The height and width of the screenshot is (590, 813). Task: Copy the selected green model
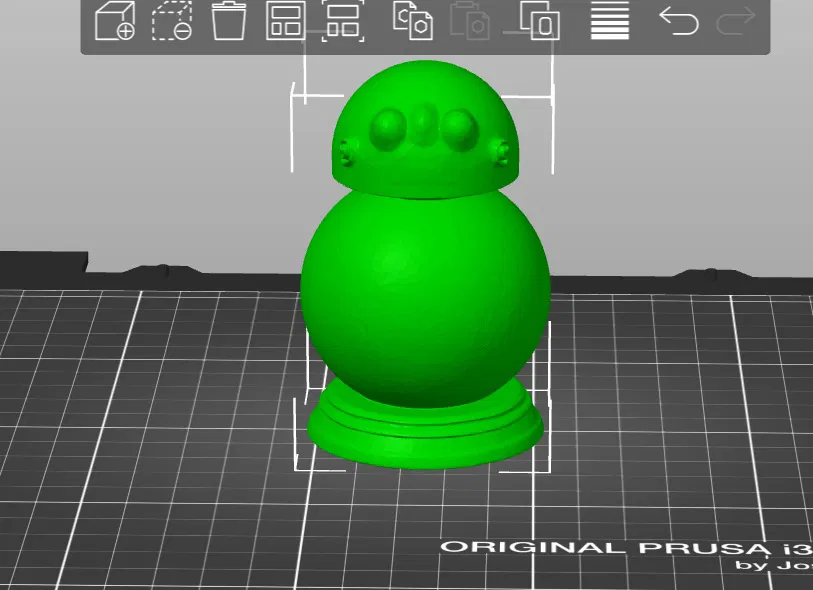(410, 25)
